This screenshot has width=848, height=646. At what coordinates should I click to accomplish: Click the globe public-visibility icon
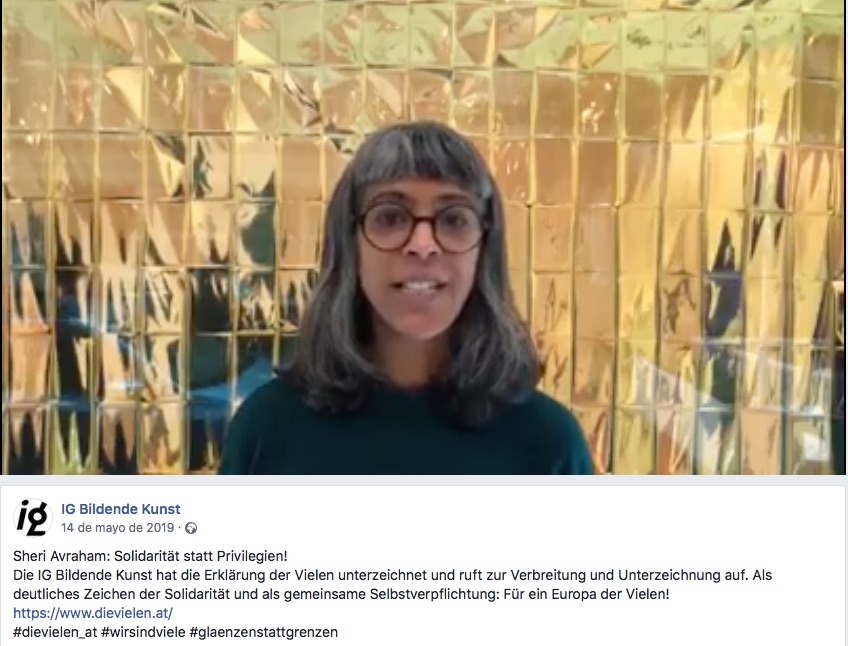(191, 528)
